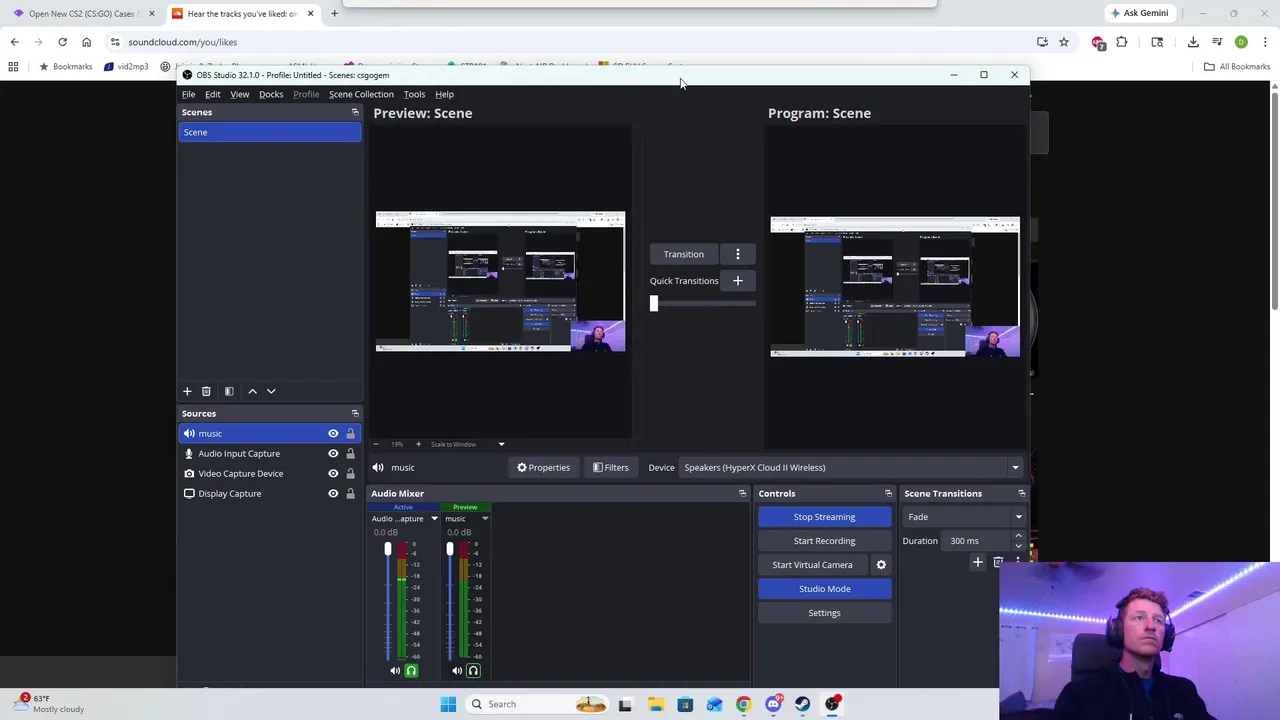Open the Tools menu
The image size is (1280, 720).
[x=414, y=94]
